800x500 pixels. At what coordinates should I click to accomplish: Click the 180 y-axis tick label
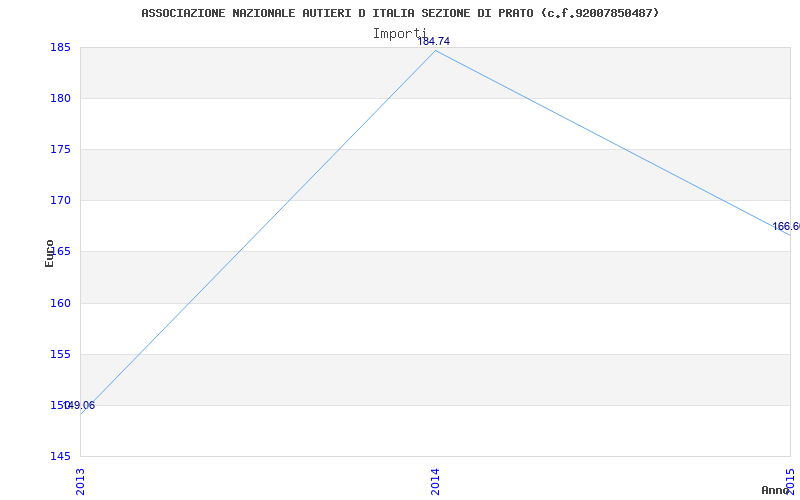(60, 98)
